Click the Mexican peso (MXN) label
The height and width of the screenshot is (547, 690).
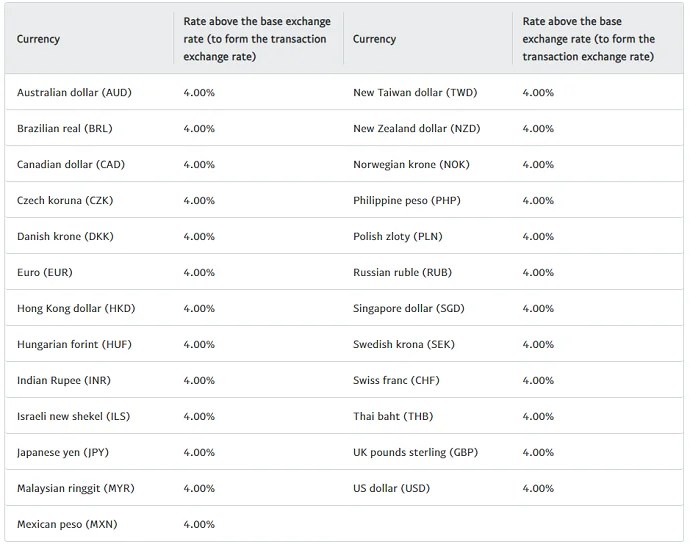tap(66, 525)
